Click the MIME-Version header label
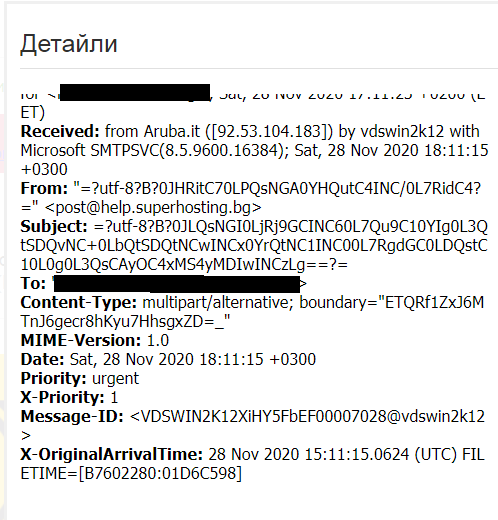The height and width of the screenshot is (520, 498). 81,341
